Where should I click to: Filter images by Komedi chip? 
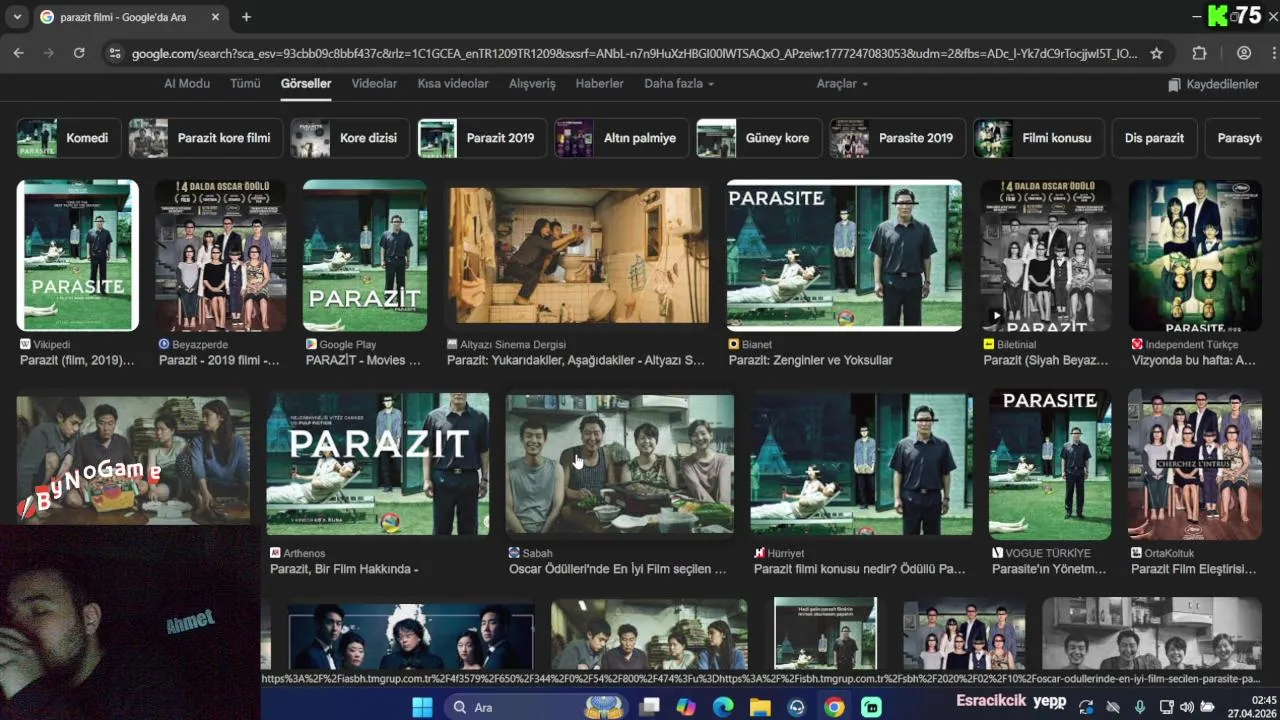pos(69,138)
